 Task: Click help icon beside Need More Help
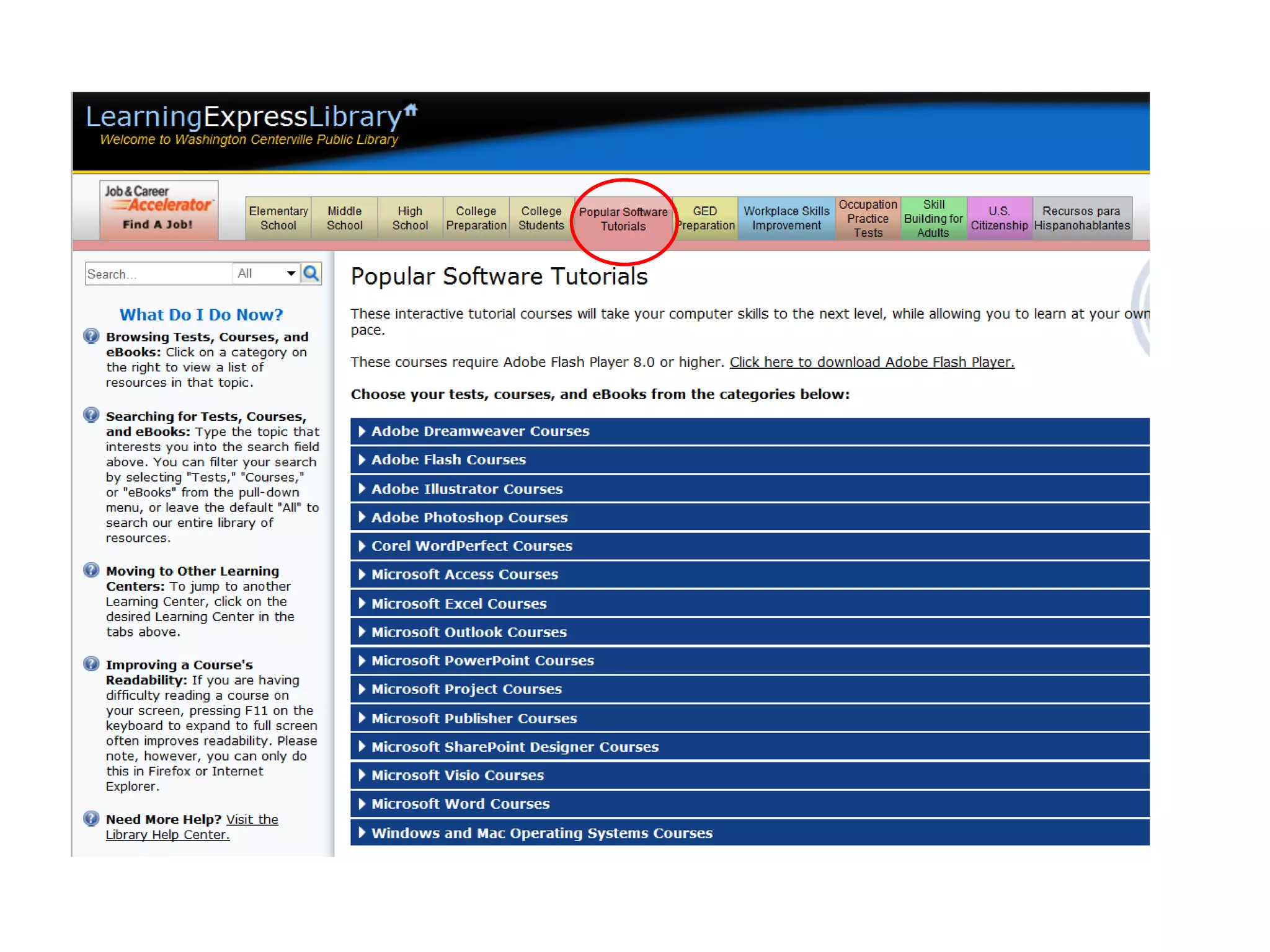coord(91,818)
